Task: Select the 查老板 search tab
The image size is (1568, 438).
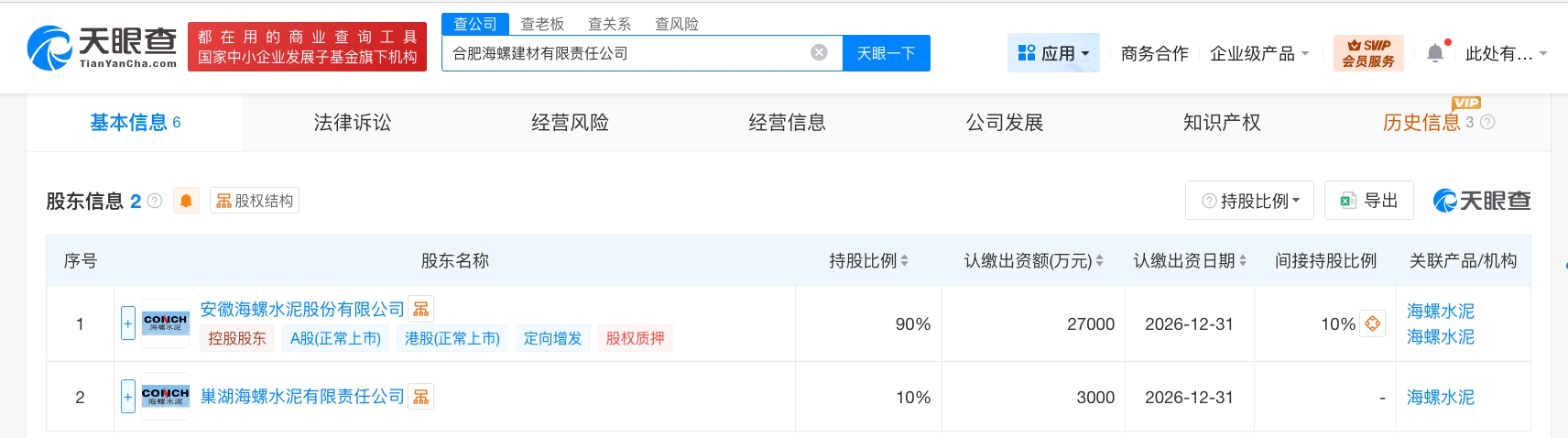Action: [x=542, y=24]
